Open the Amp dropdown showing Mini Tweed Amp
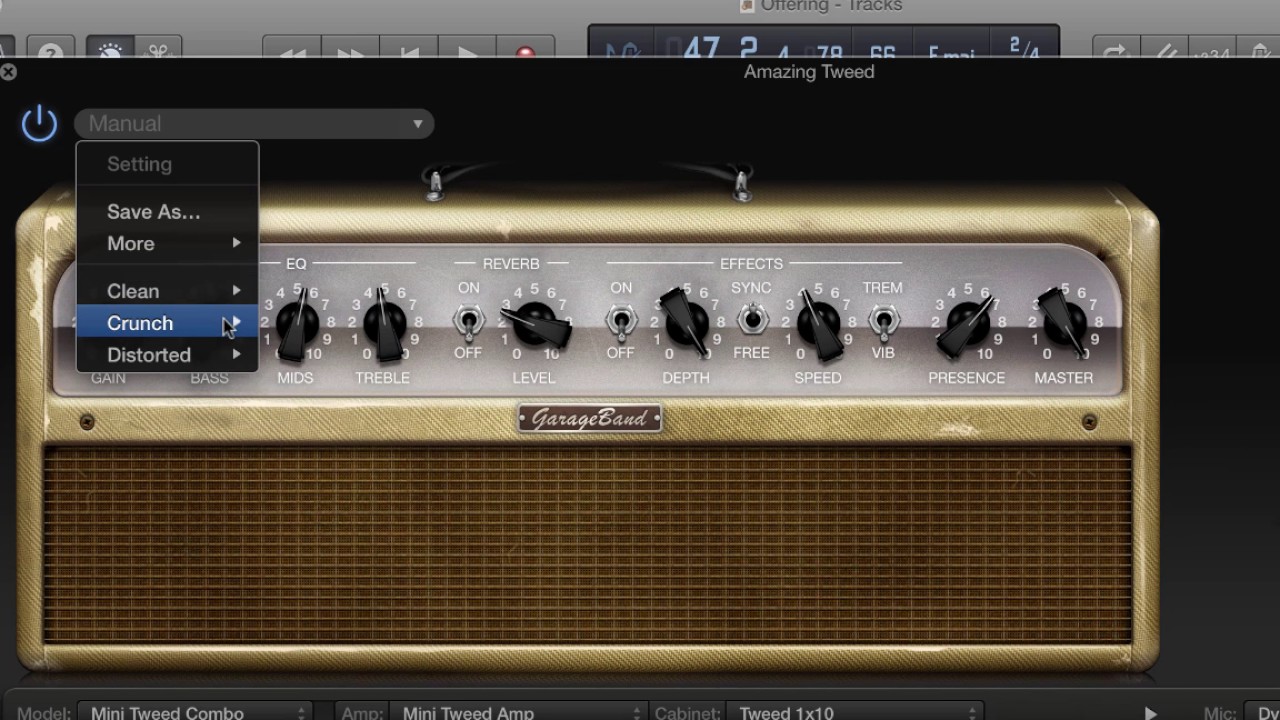Screen dimensions: 1280x720 (x=518, y=712)
